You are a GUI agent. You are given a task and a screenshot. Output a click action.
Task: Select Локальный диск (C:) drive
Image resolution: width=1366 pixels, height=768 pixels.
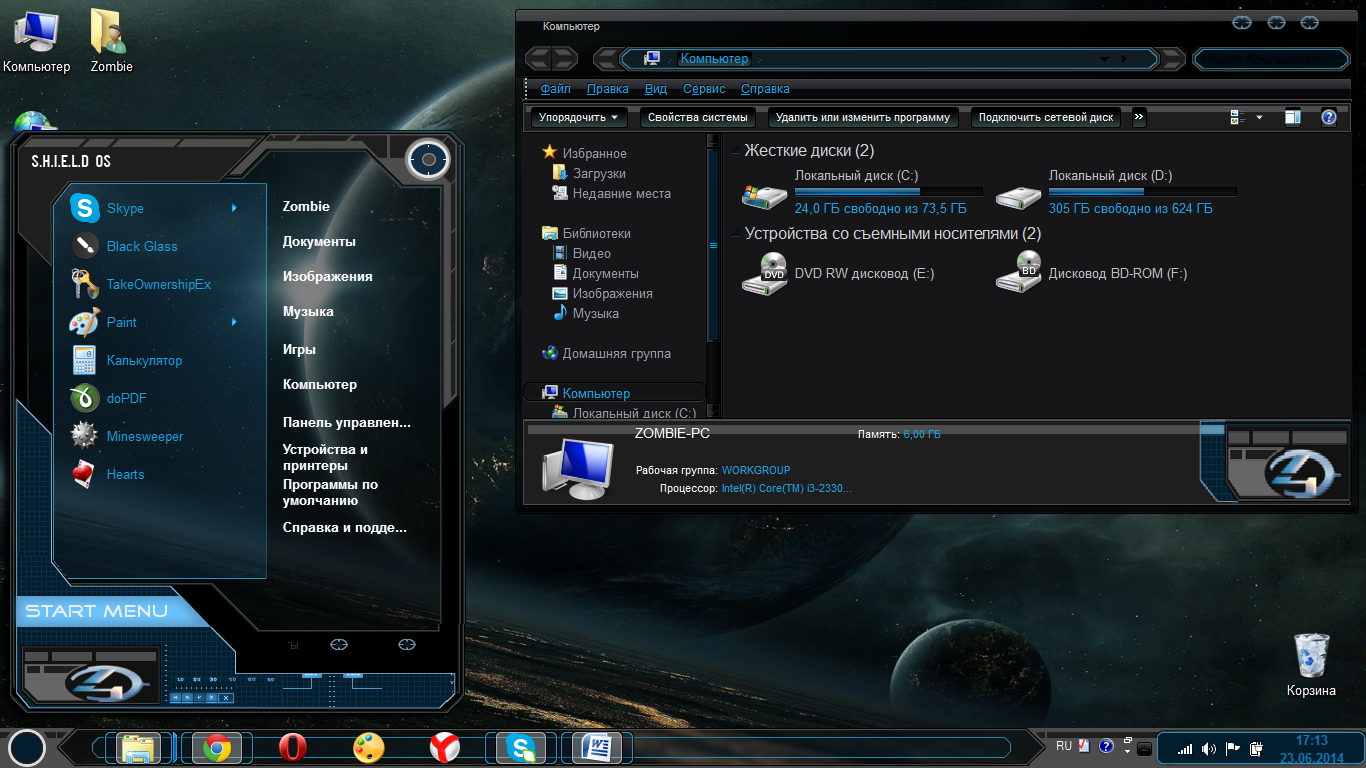862,192
